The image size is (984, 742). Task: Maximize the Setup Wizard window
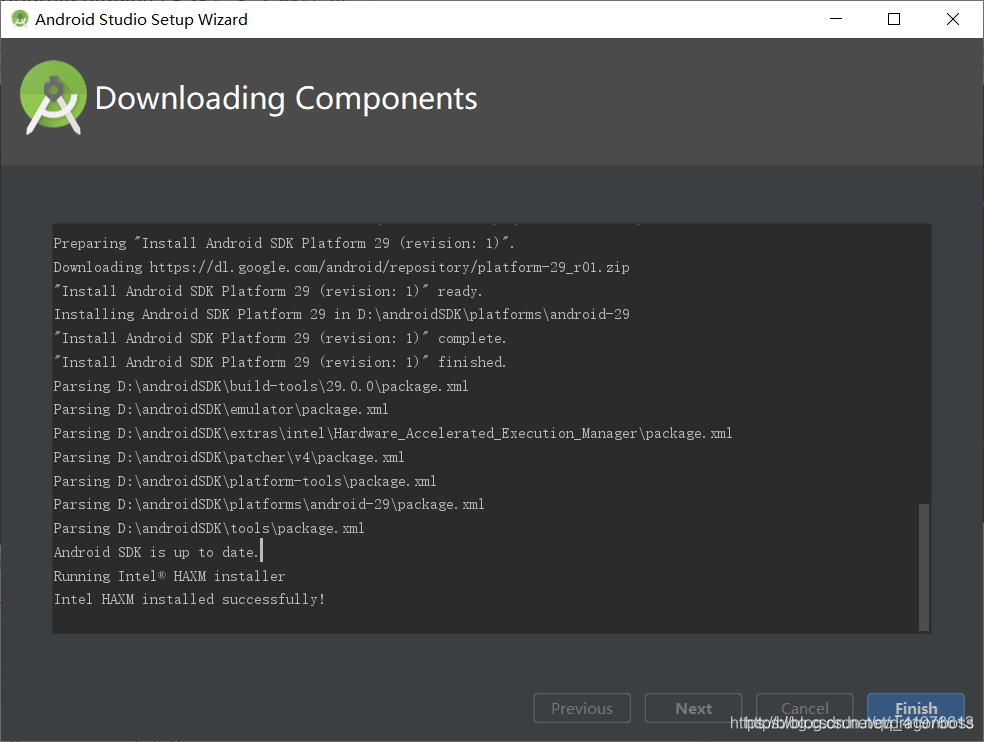(894, 19)
